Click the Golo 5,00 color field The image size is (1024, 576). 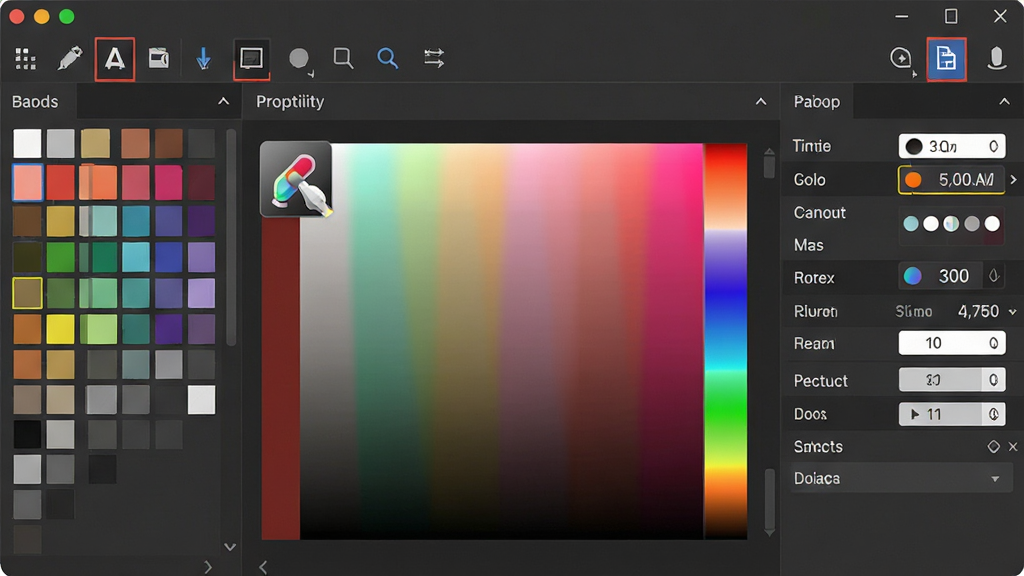952,180
